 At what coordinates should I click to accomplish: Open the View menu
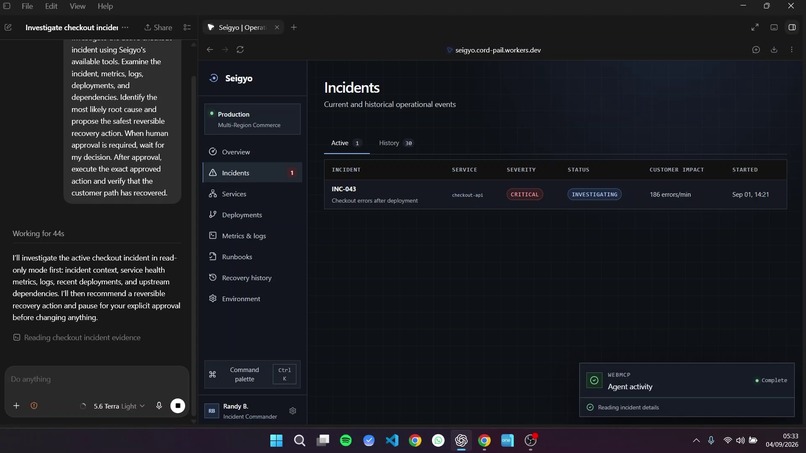pos(78,6)
